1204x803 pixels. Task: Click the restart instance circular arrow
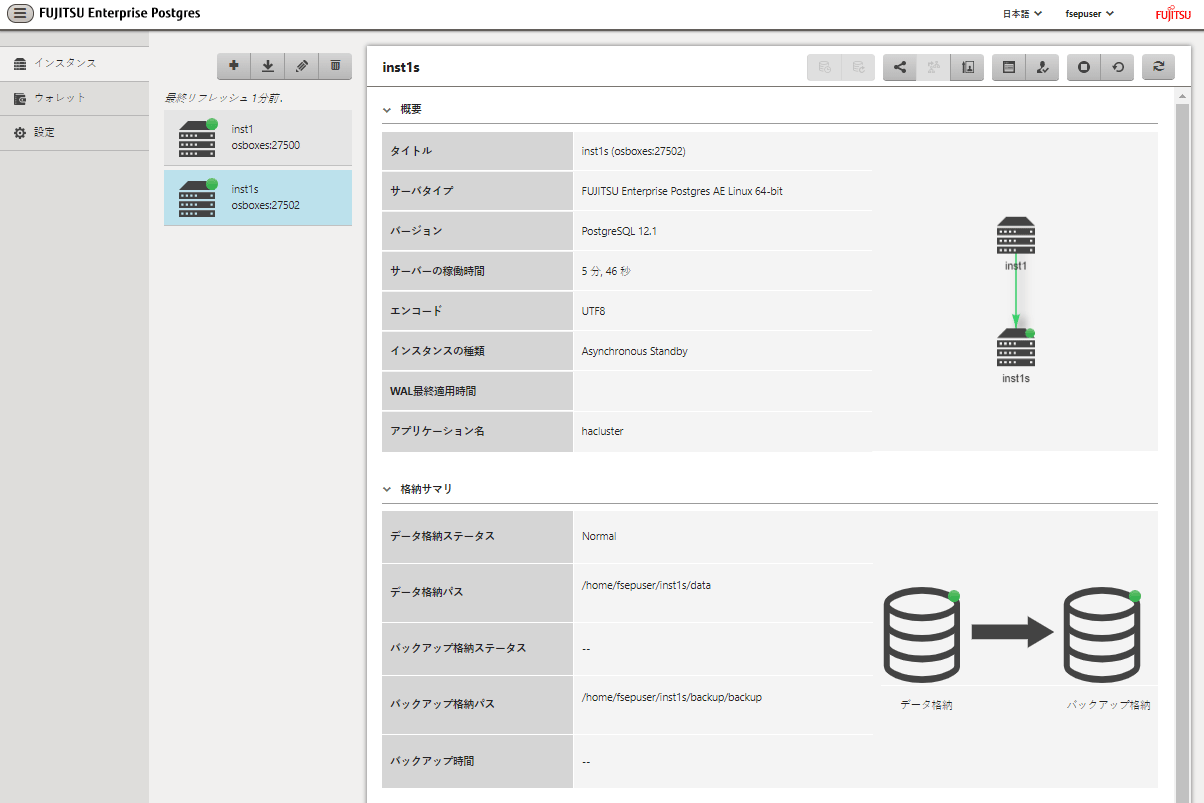(x=1117, y=67)
